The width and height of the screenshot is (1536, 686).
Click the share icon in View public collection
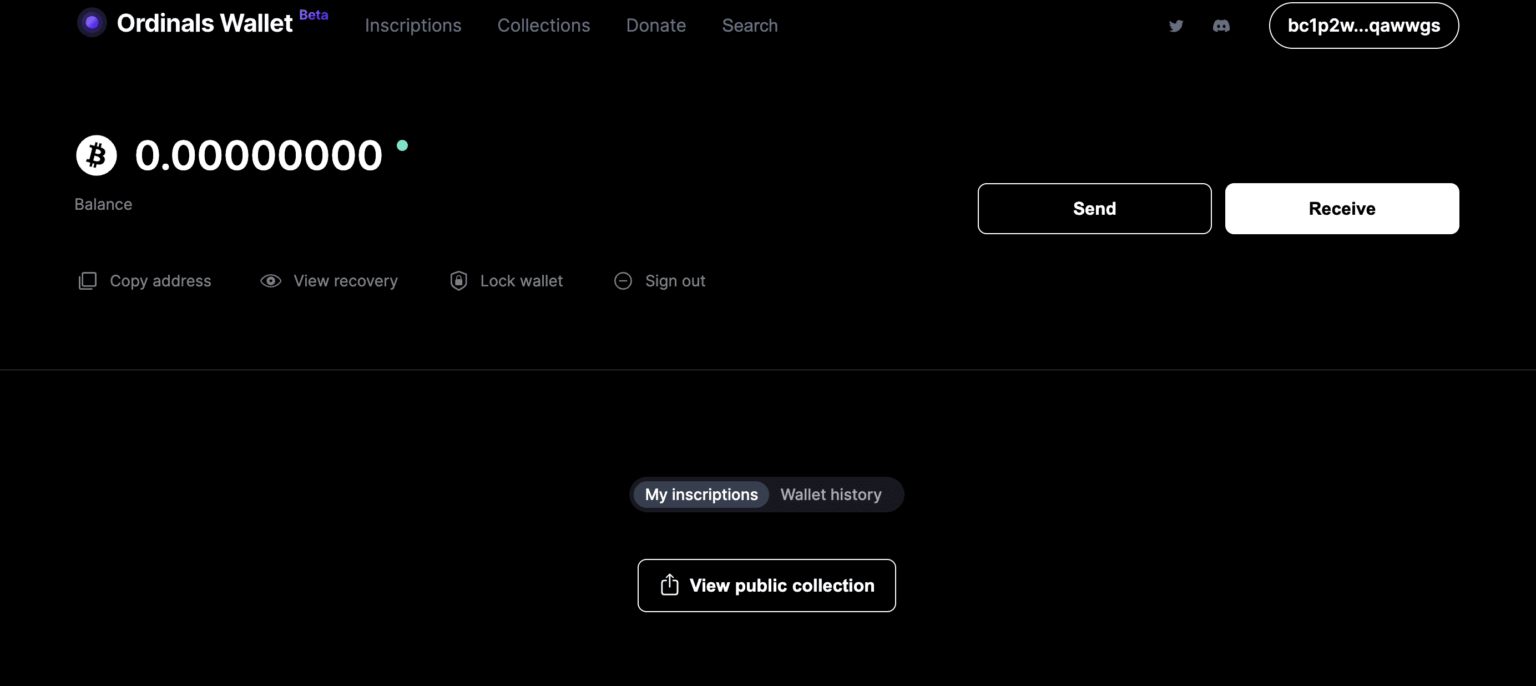[669, 585]
